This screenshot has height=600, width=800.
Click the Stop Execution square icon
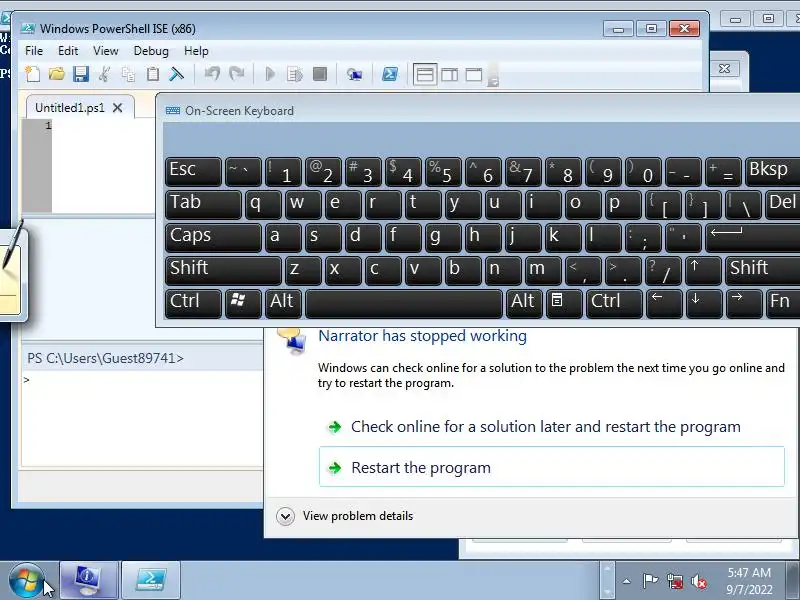coord(320,74)
